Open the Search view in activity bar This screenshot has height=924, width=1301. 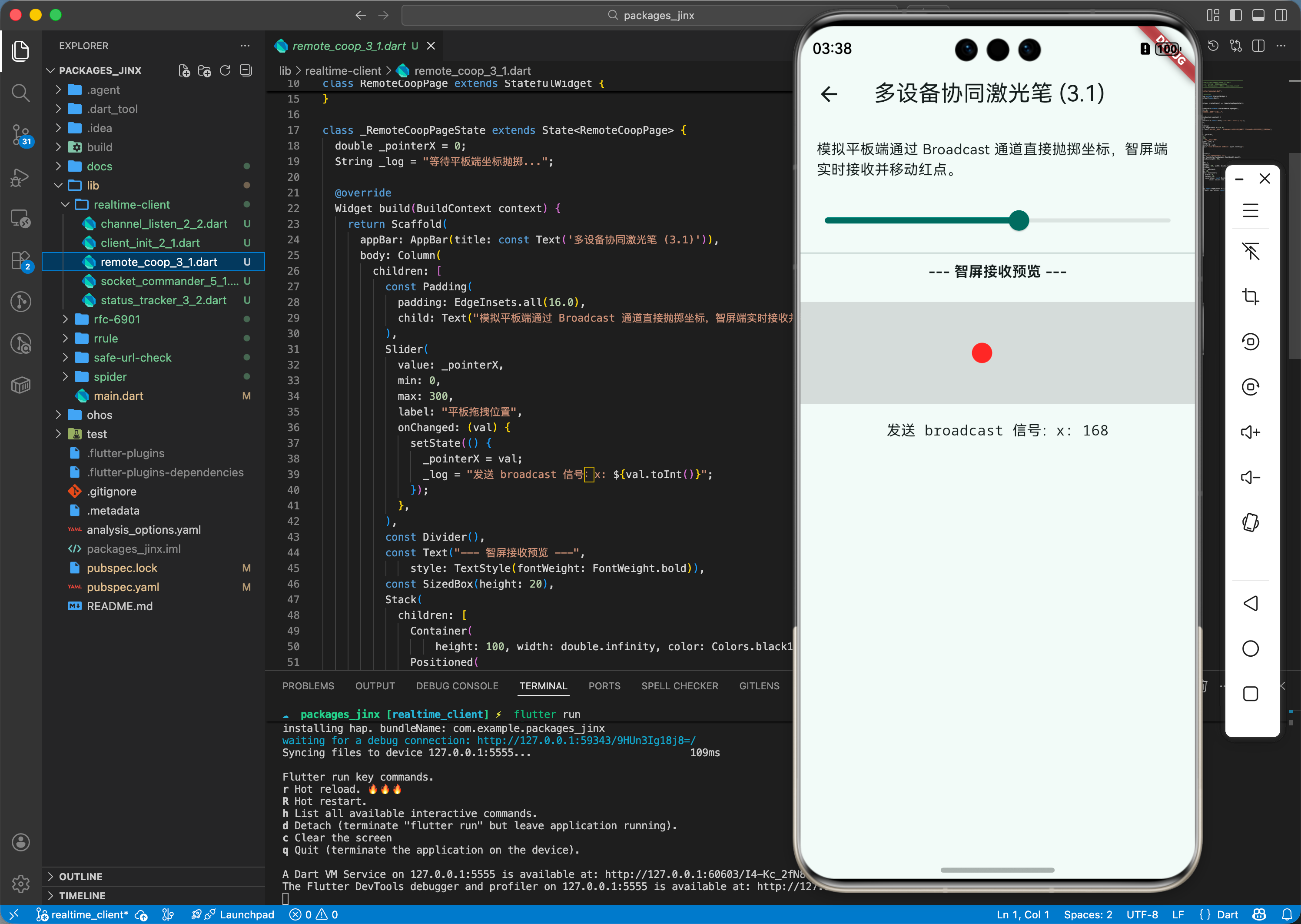(x=20, y=92)
